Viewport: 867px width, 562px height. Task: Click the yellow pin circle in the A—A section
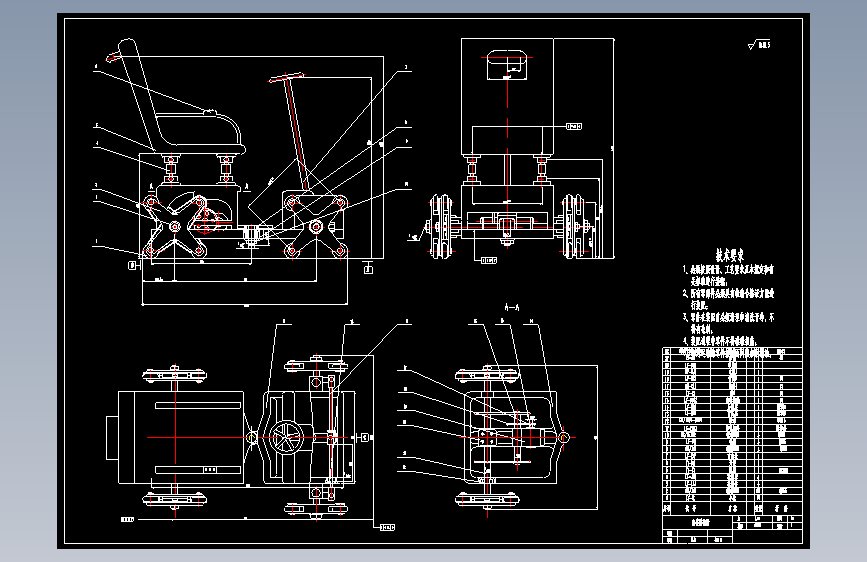coord(563,438)
